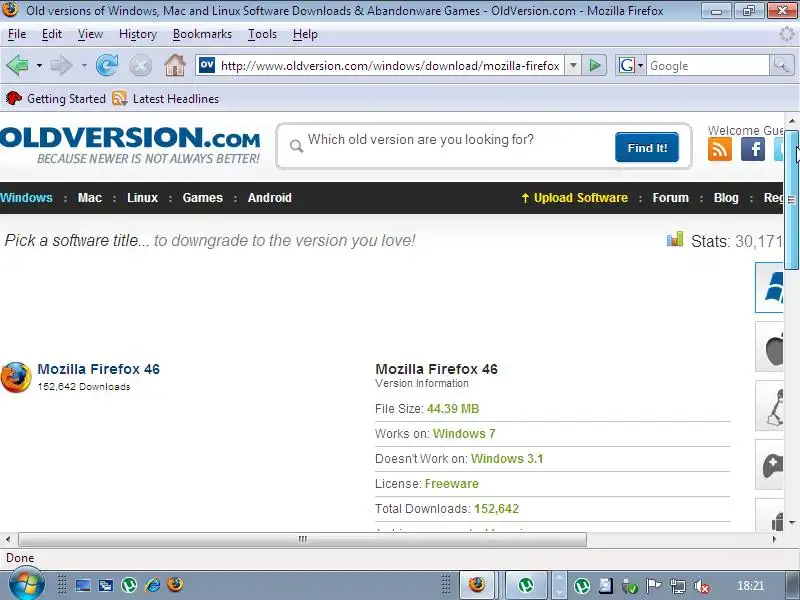The width and height of the screenshot is (800, 600).
Task: Open the History menu
Action: 138,34
